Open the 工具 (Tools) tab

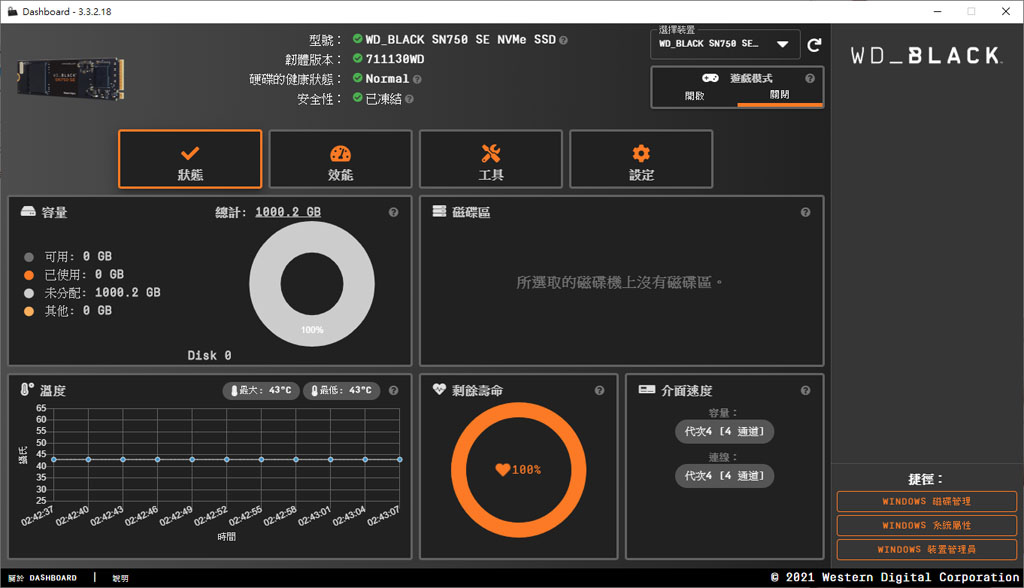(490, 159)
